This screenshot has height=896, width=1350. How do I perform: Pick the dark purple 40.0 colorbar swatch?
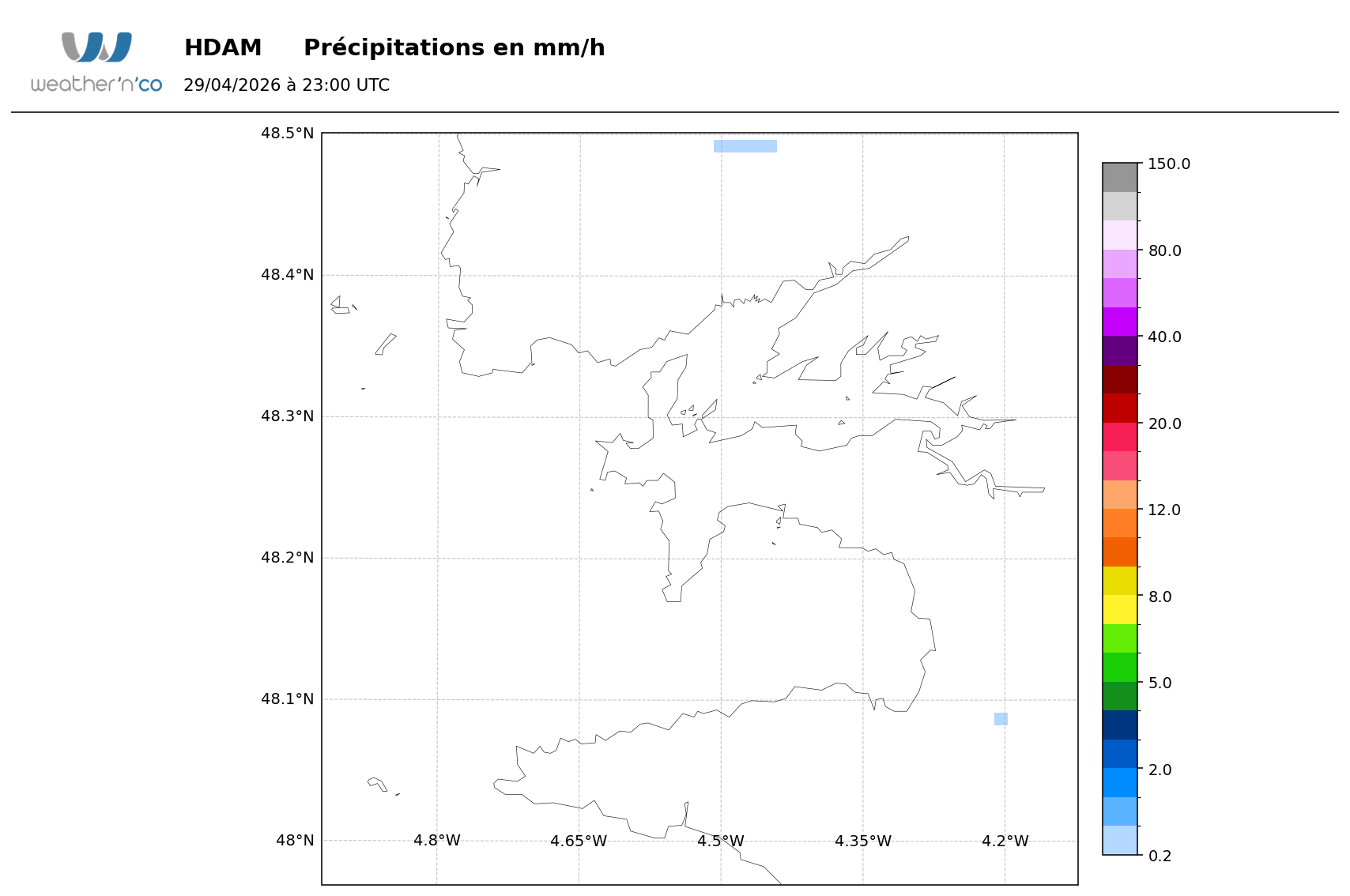[1120, 351]
